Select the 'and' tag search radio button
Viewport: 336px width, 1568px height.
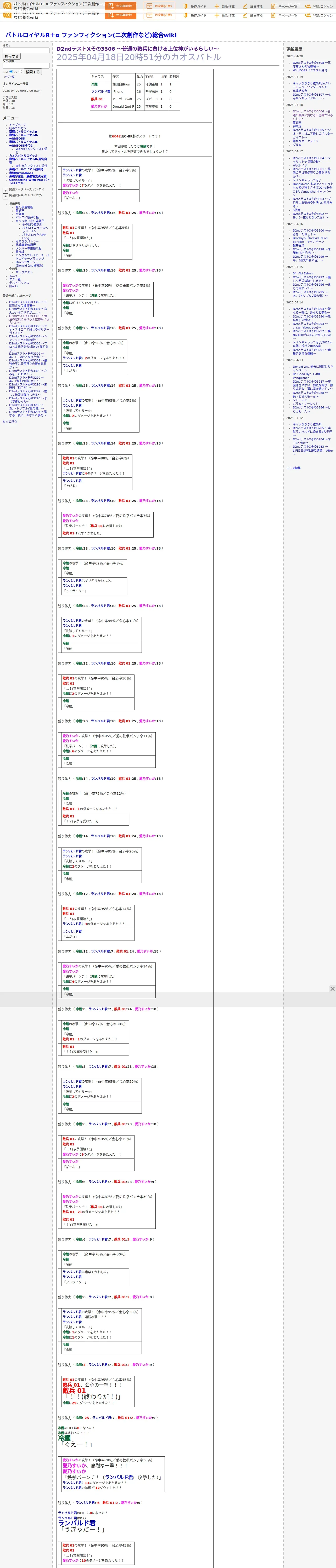point(11,72)
